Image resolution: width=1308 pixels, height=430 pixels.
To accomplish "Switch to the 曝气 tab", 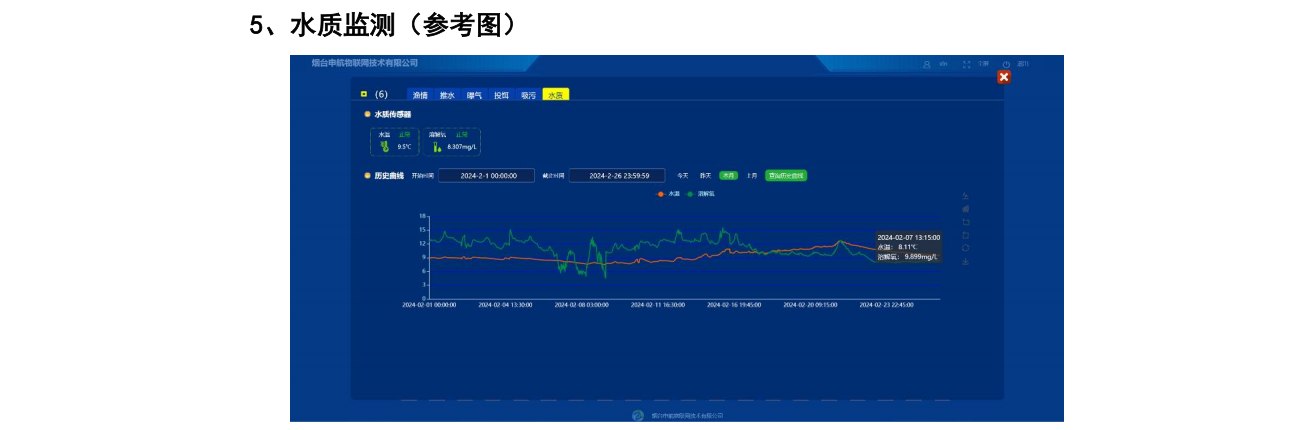I will [x=474, y=95].
